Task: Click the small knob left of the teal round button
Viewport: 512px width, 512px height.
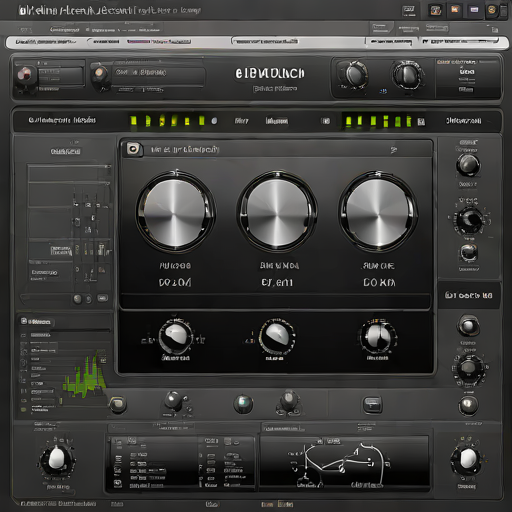Action: 174,401
